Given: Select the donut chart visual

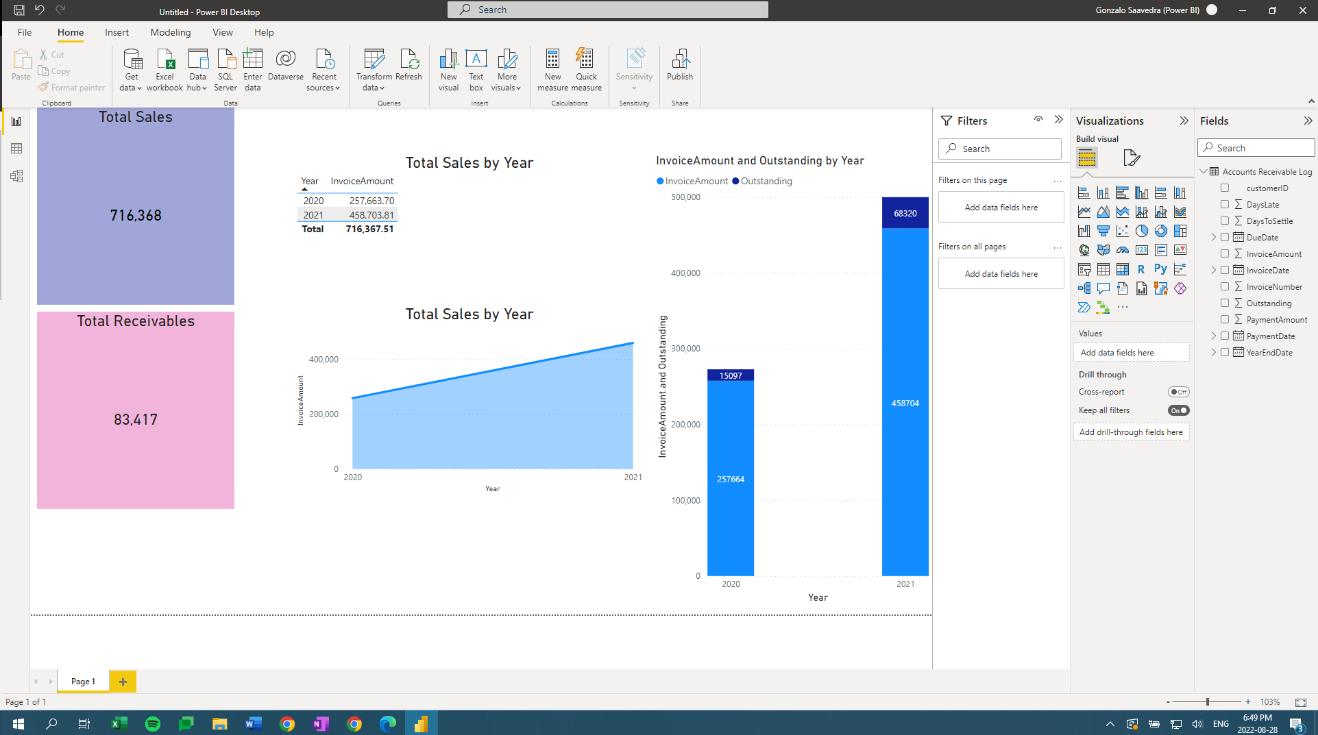Looking at the screenshot, I should [x=1161, y=231].
